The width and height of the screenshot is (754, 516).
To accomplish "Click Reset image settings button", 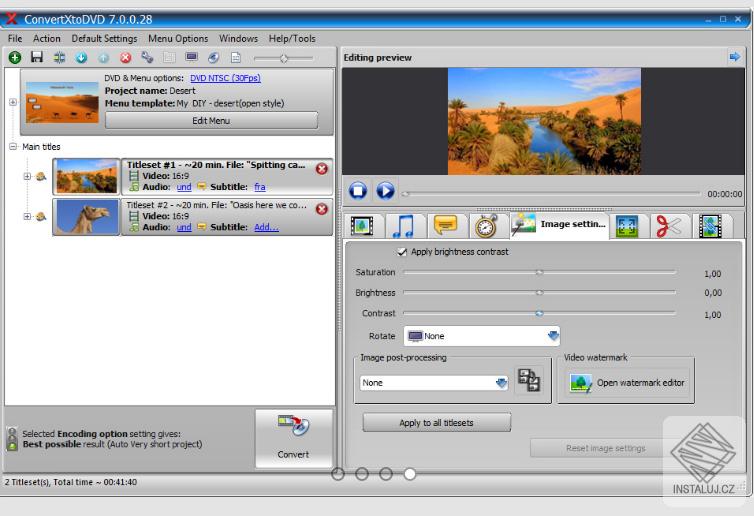I will [x=605, y=448].
